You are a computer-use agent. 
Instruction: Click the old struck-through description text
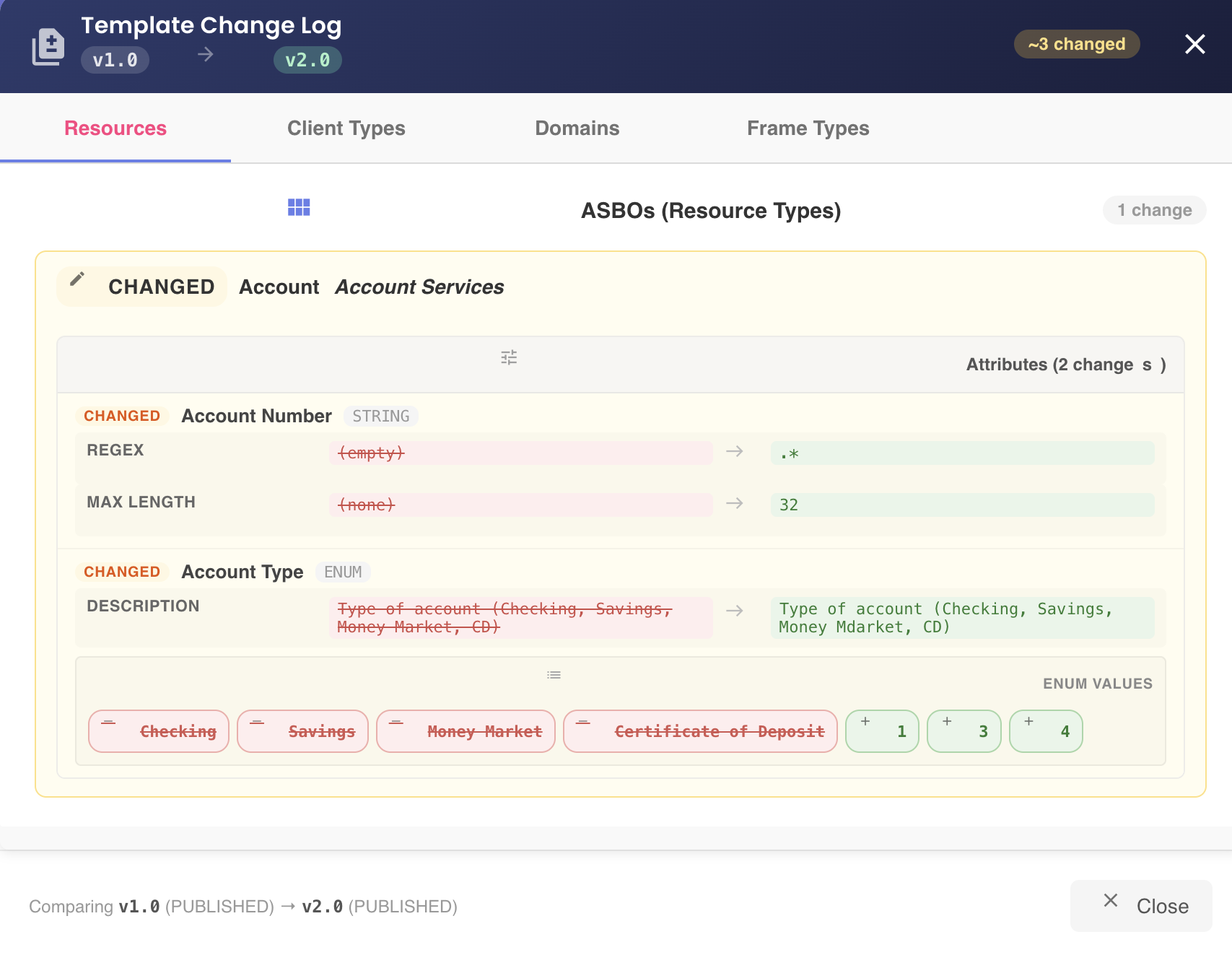pos(521,618)
